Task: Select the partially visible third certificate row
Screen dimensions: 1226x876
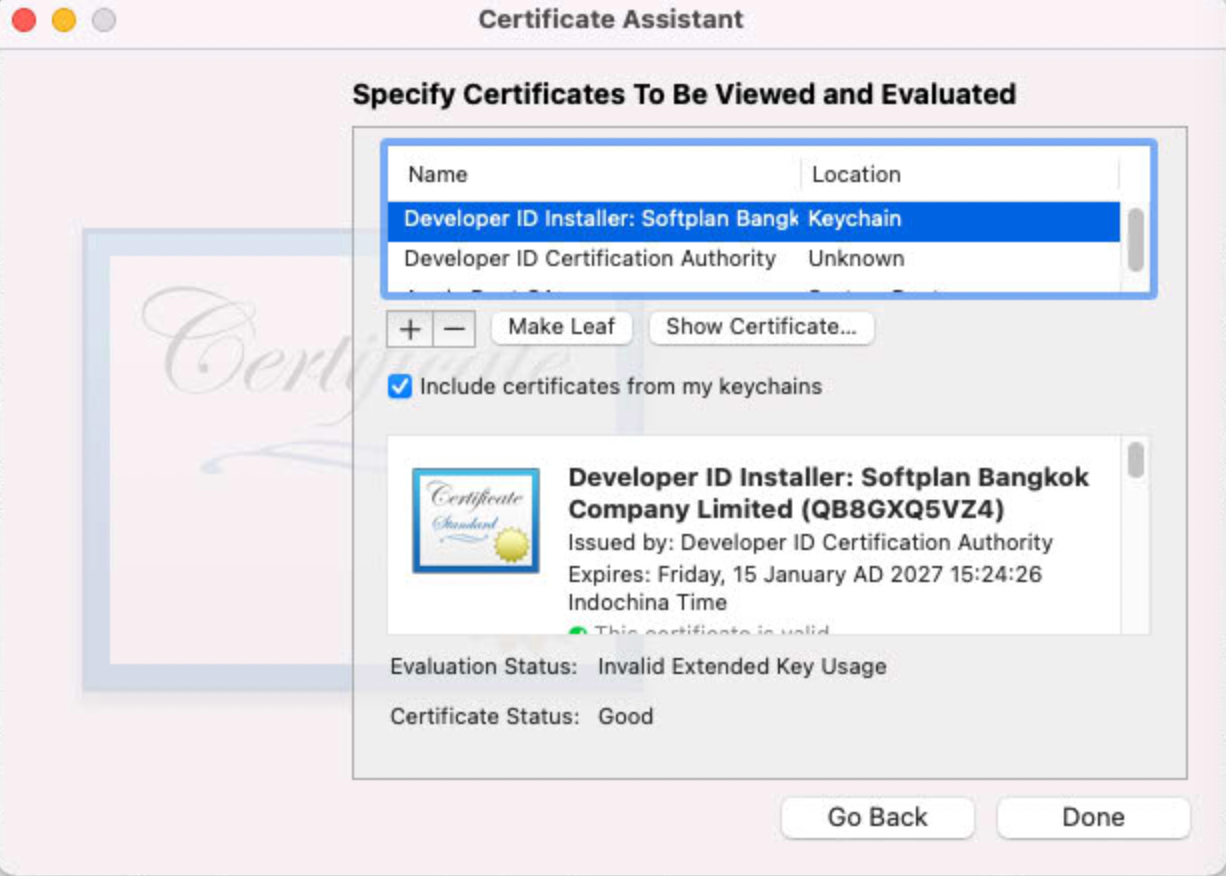Action: (x=600, y=291)
